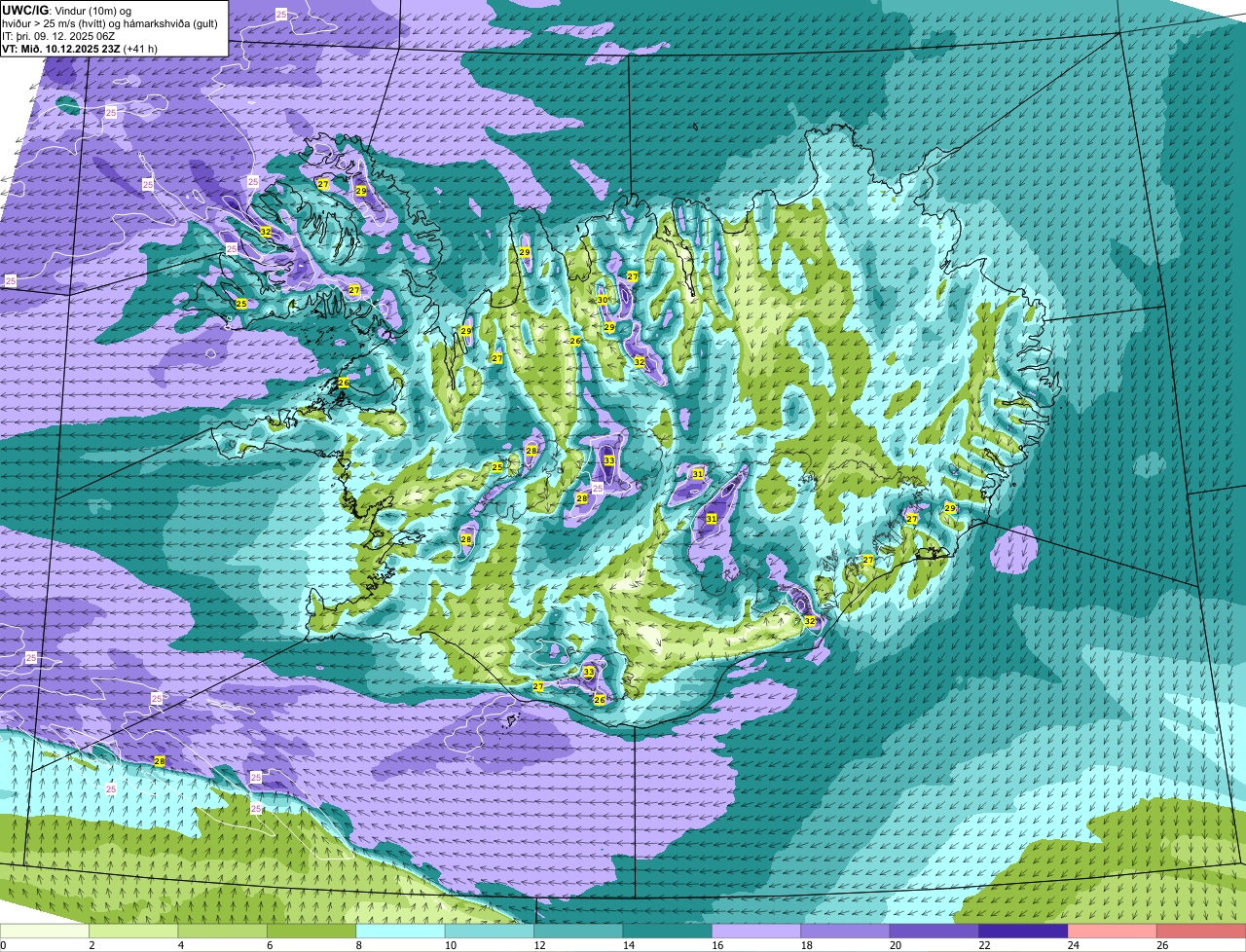1246x952 pixels.
Task: Select the light lavender 16–18 m/s legend swatch
Action: point(756,932)
